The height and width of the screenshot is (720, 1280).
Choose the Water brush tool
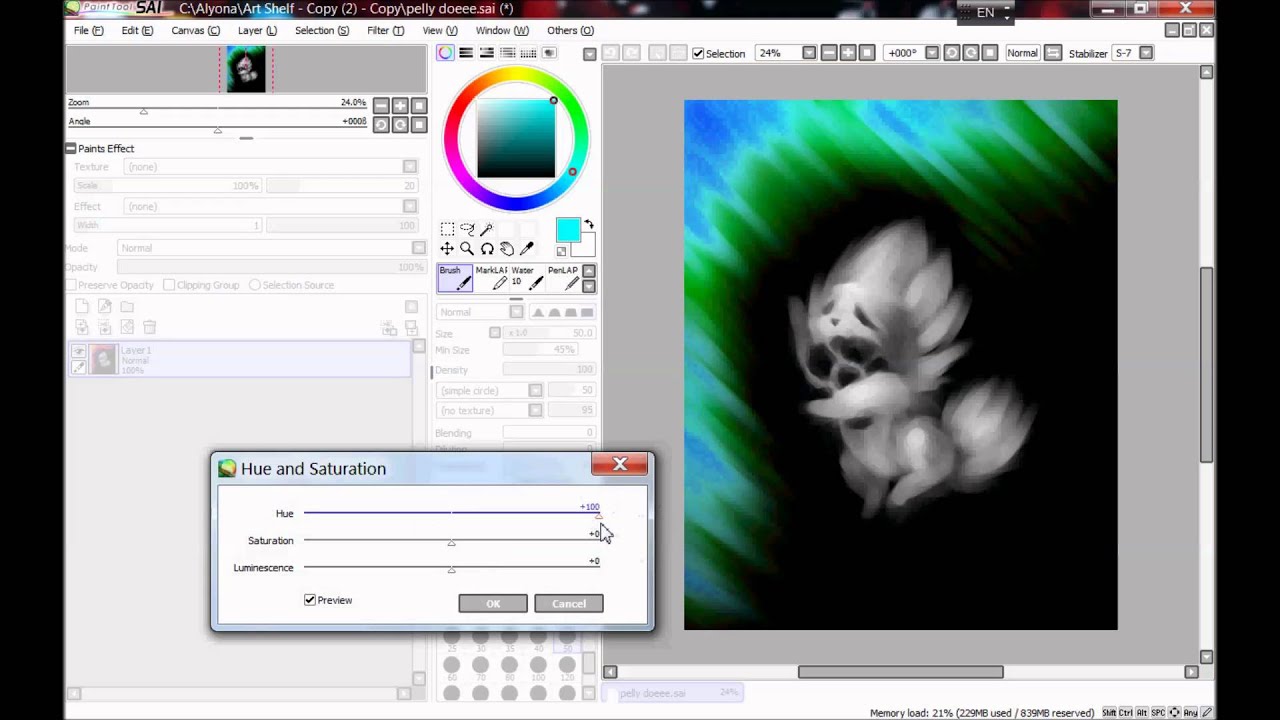click(527, 278)
